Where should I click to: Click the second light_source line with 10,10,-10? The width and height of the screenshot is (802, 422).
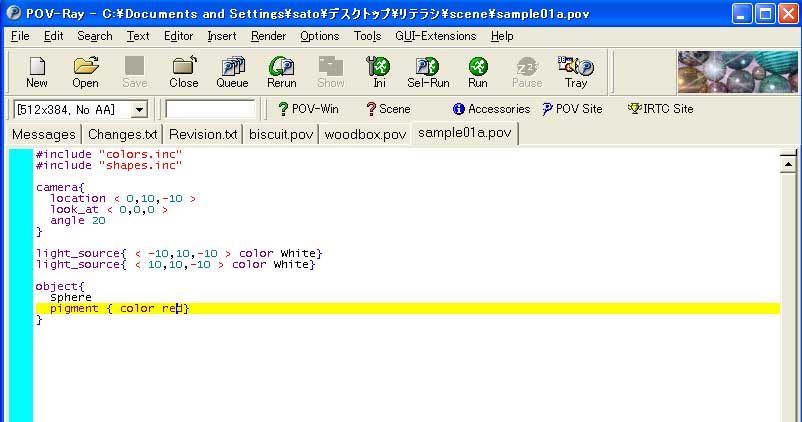coord(175,264)
